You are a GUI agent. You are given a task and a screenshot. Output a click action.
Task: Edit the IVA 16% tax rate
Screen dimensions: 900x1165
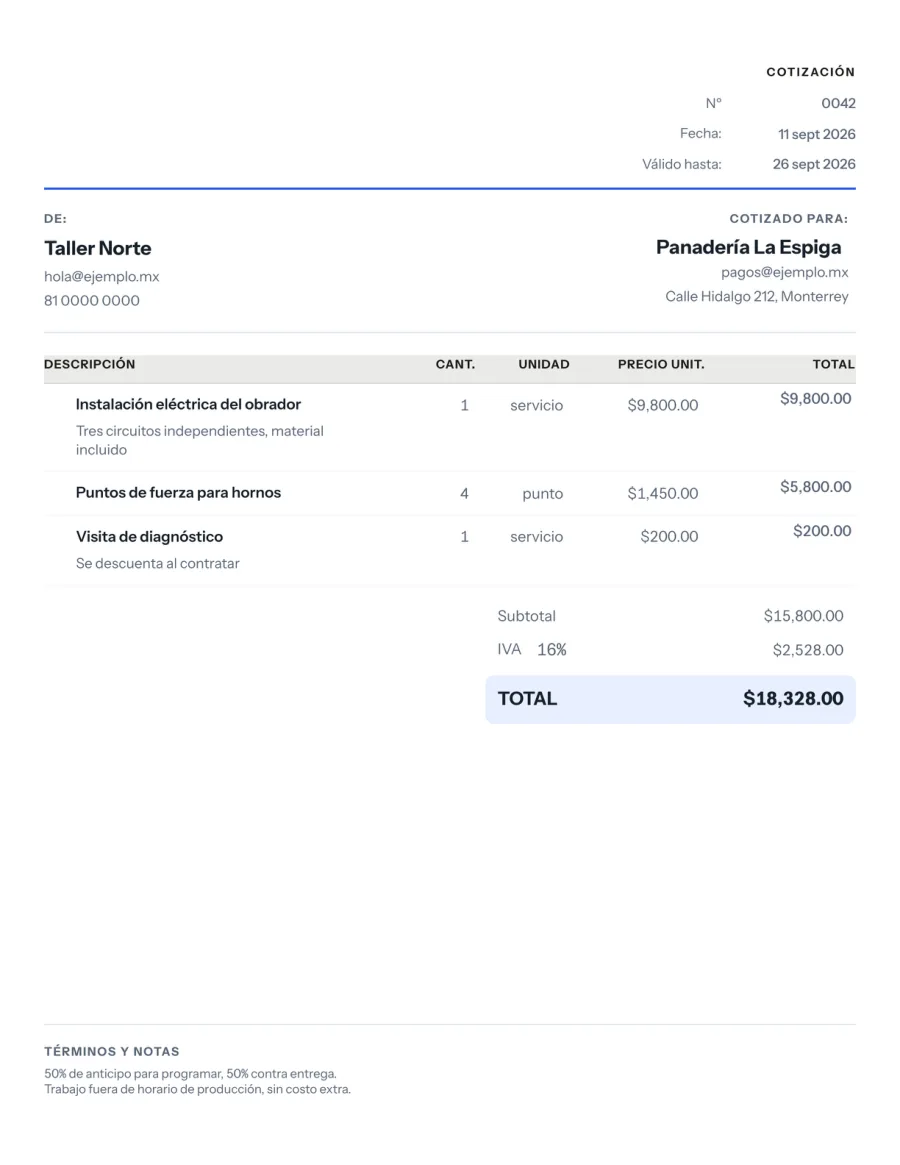[x=551, y=650]
